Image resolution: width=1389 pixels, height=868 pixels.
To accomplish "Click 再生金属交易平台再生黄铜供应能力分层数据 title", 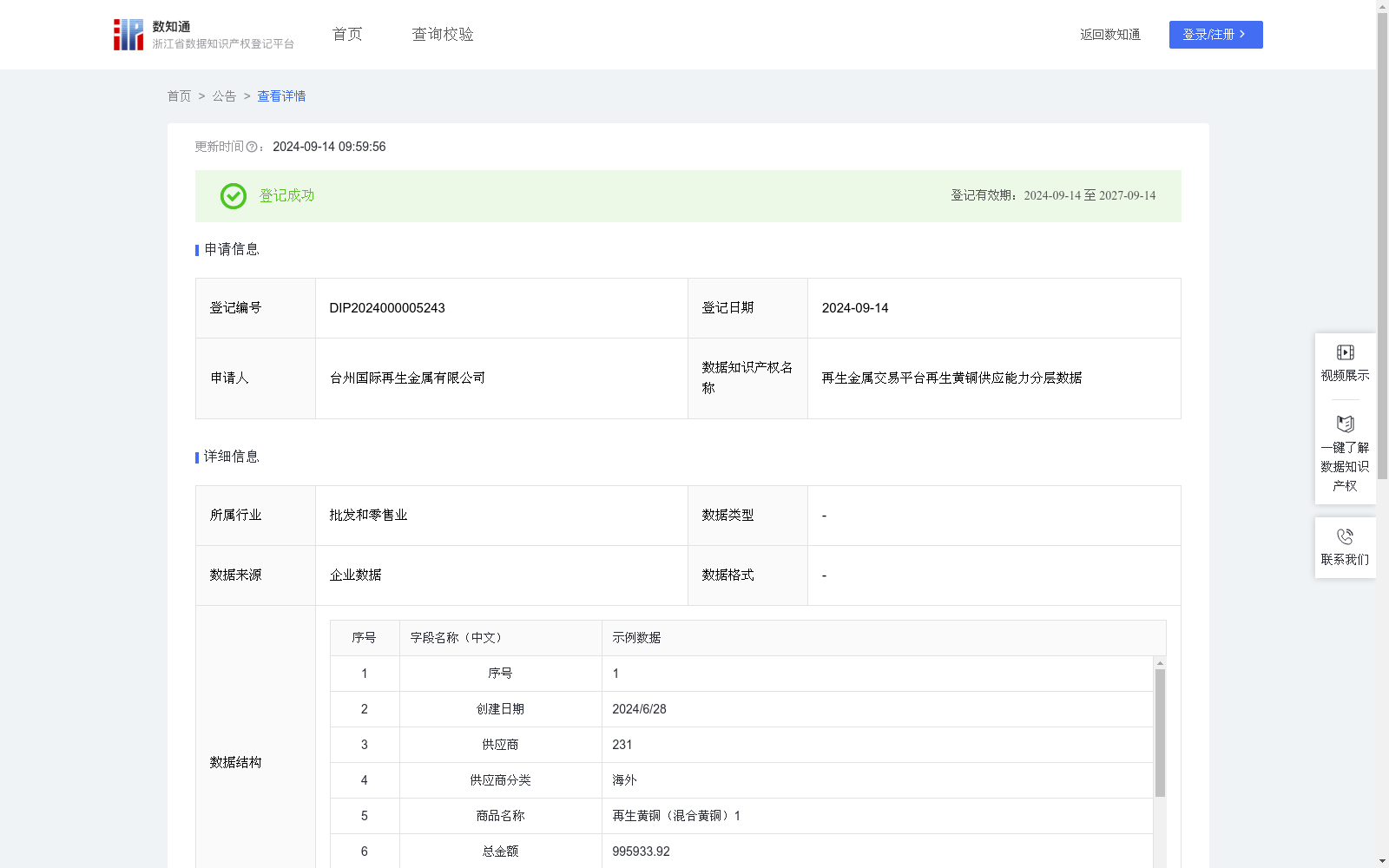I will click(x=951, y=378).
